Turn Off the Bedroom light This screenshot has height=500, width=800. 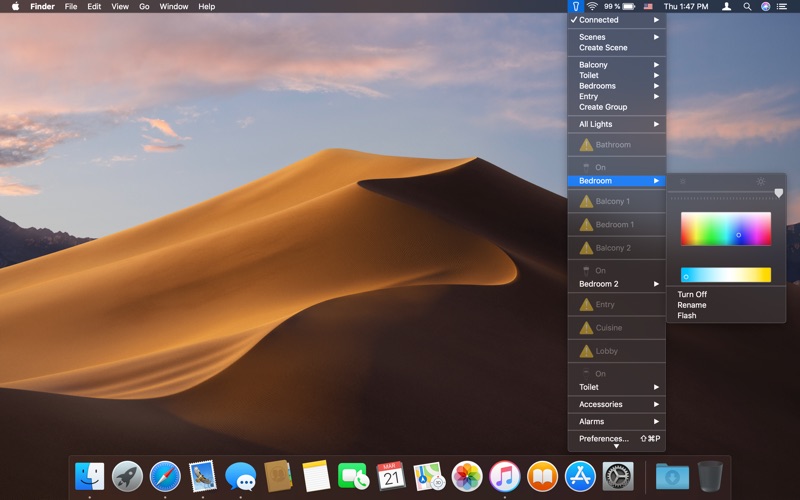tap(692, 294)
